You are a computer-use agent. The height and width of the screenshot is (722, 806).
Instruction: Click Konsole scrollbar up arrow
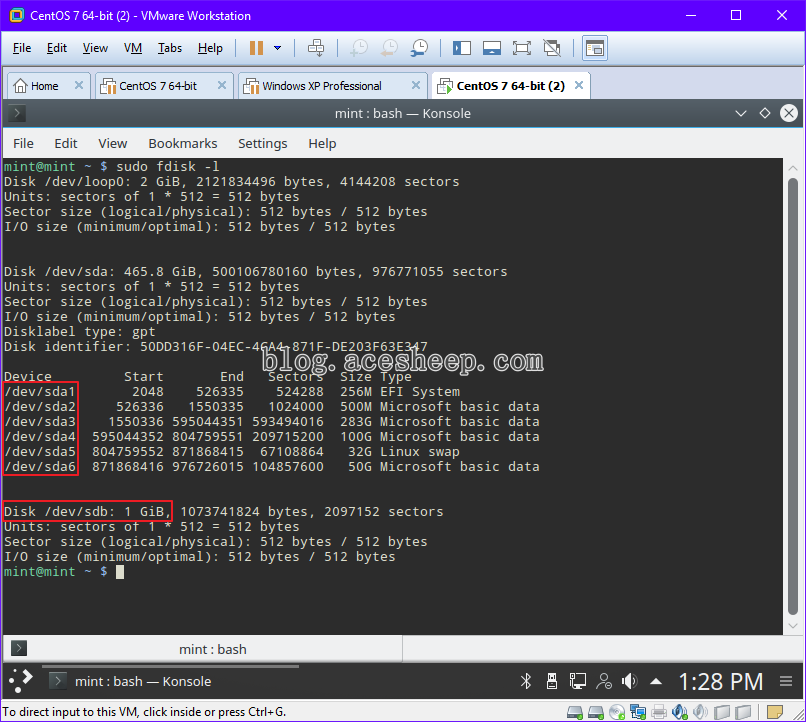(793, 168)
